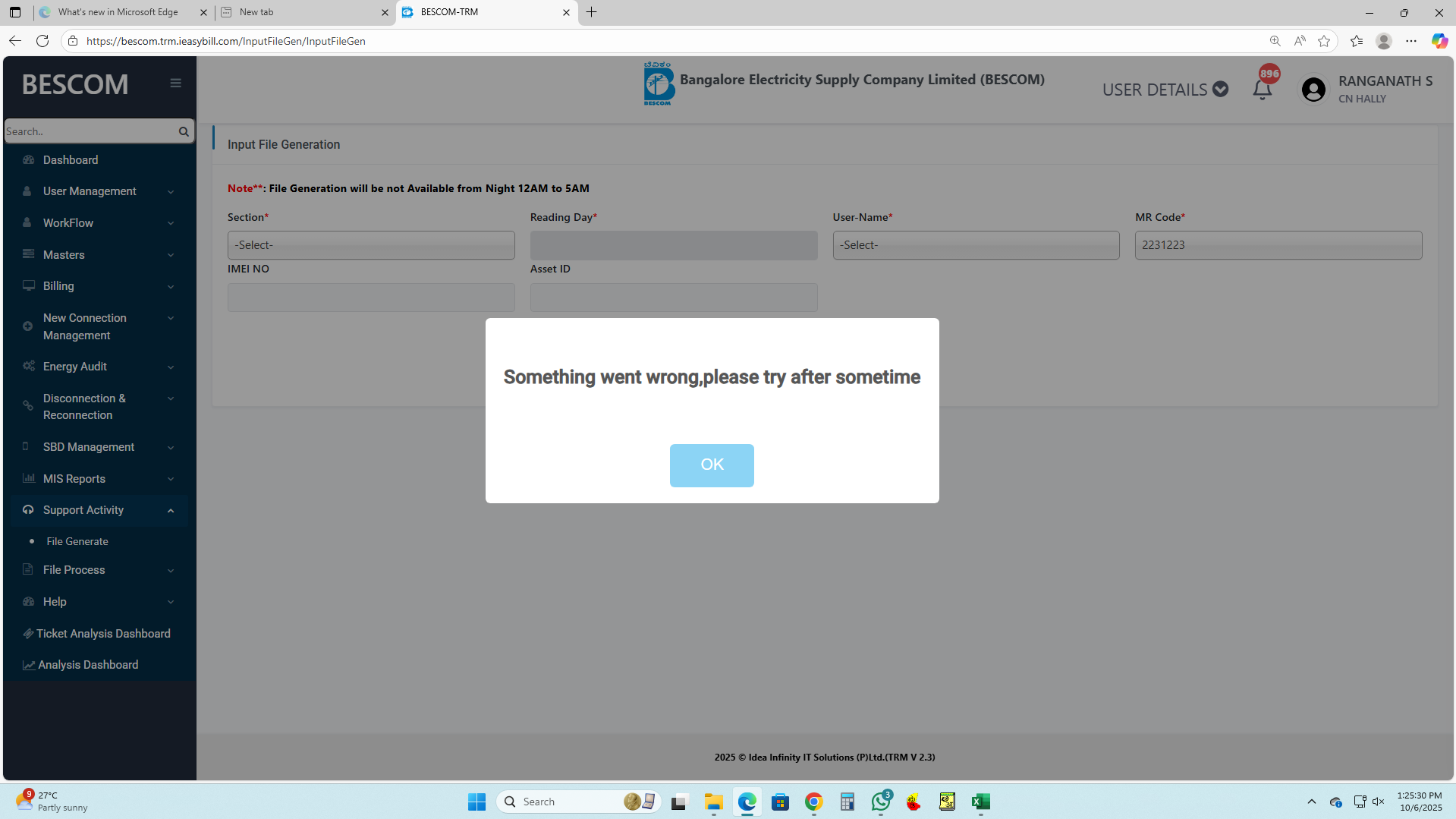1456x819 pixels.
Task: Open the Windows Start menu
Action: (x=476, y=802)
